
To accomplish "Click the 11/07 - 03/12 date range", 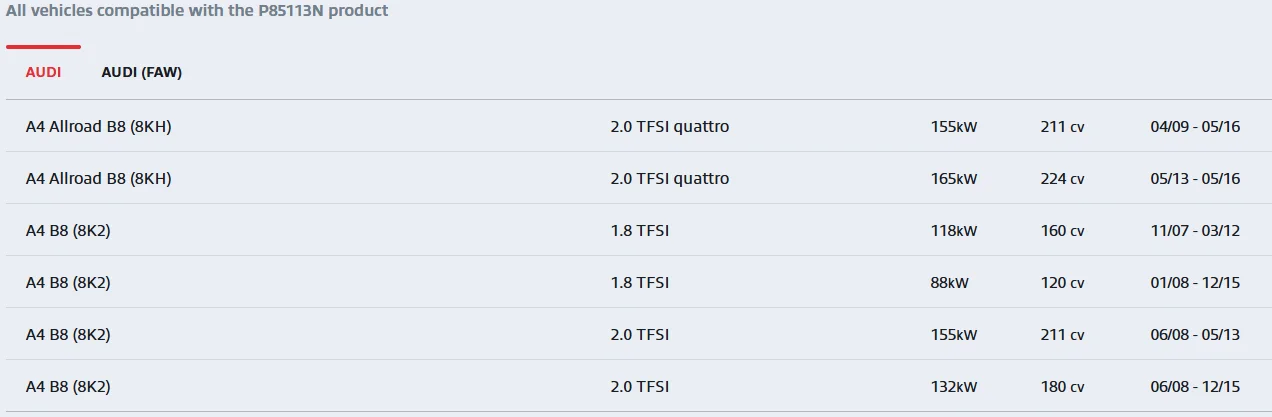I will [x=1196, y=231].
